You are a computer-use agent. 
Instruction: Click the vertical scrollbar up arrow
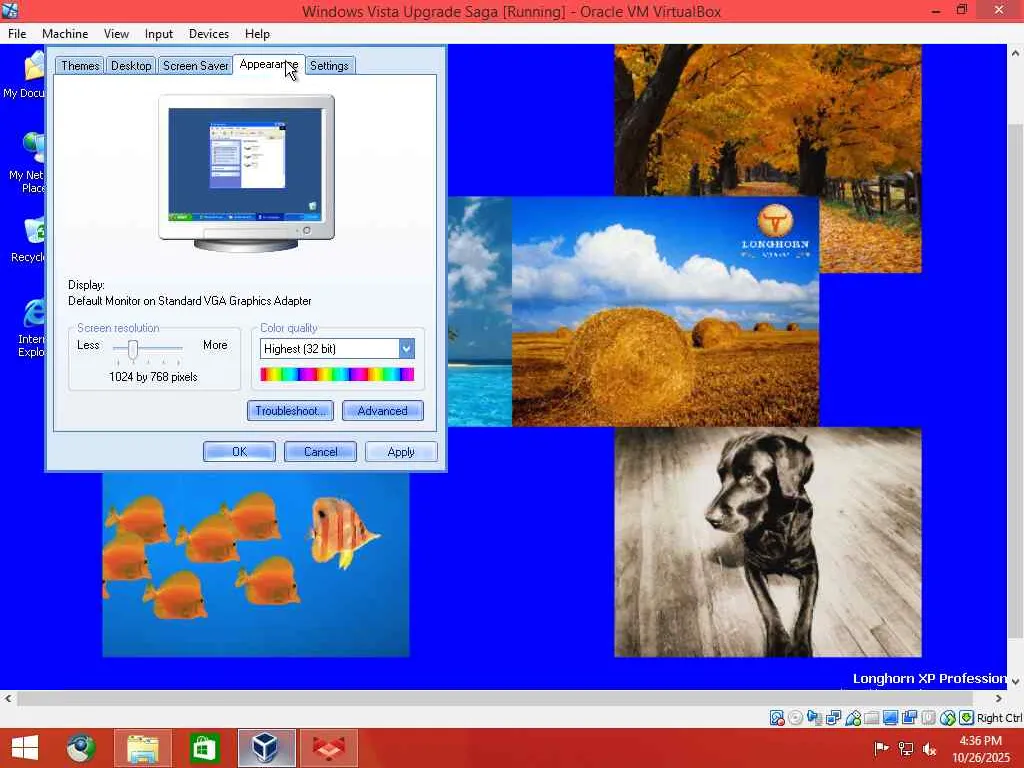point(1016,53)
